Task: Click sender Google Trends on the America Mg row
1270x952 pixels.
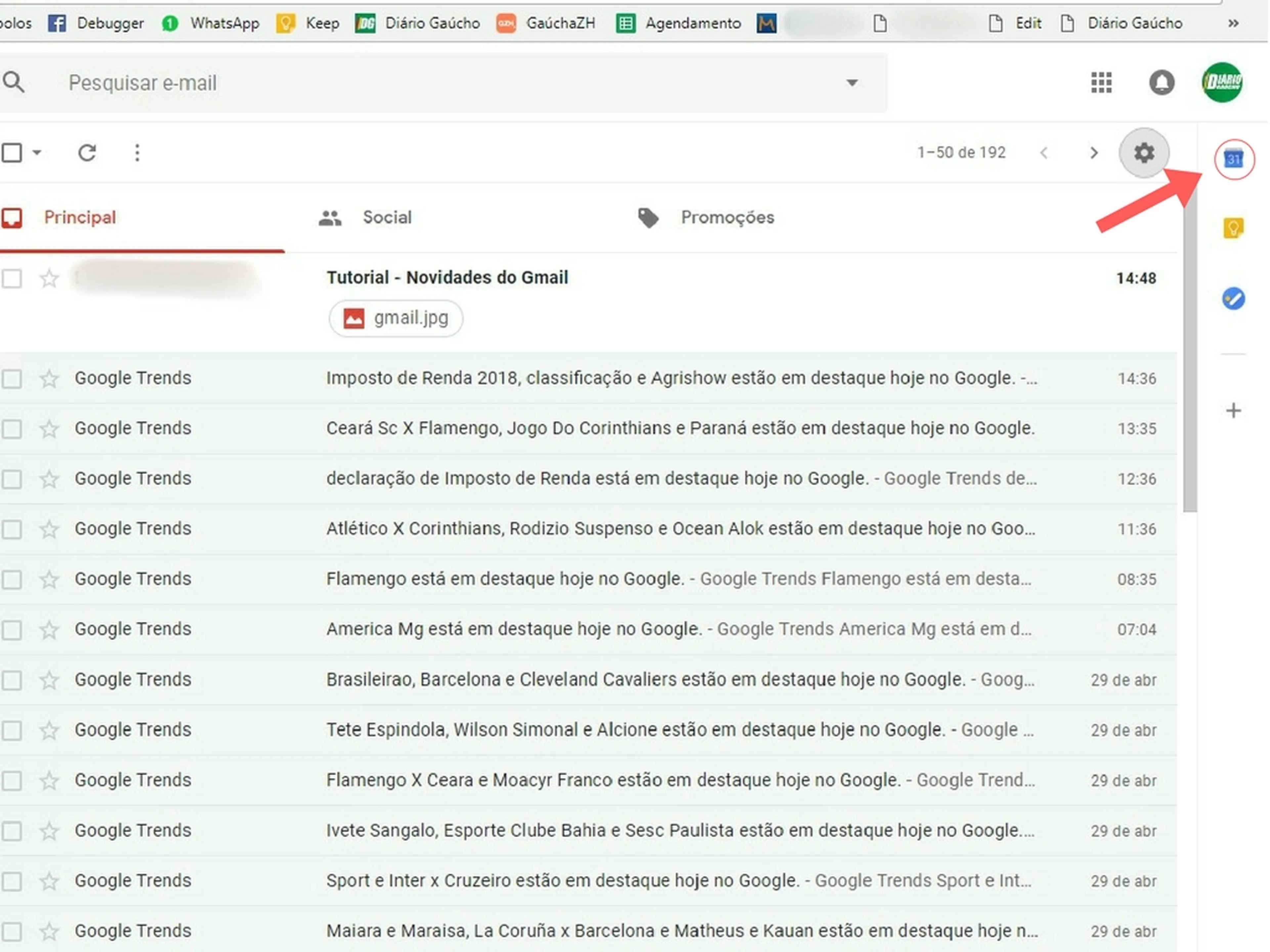Action: (133, 629)
